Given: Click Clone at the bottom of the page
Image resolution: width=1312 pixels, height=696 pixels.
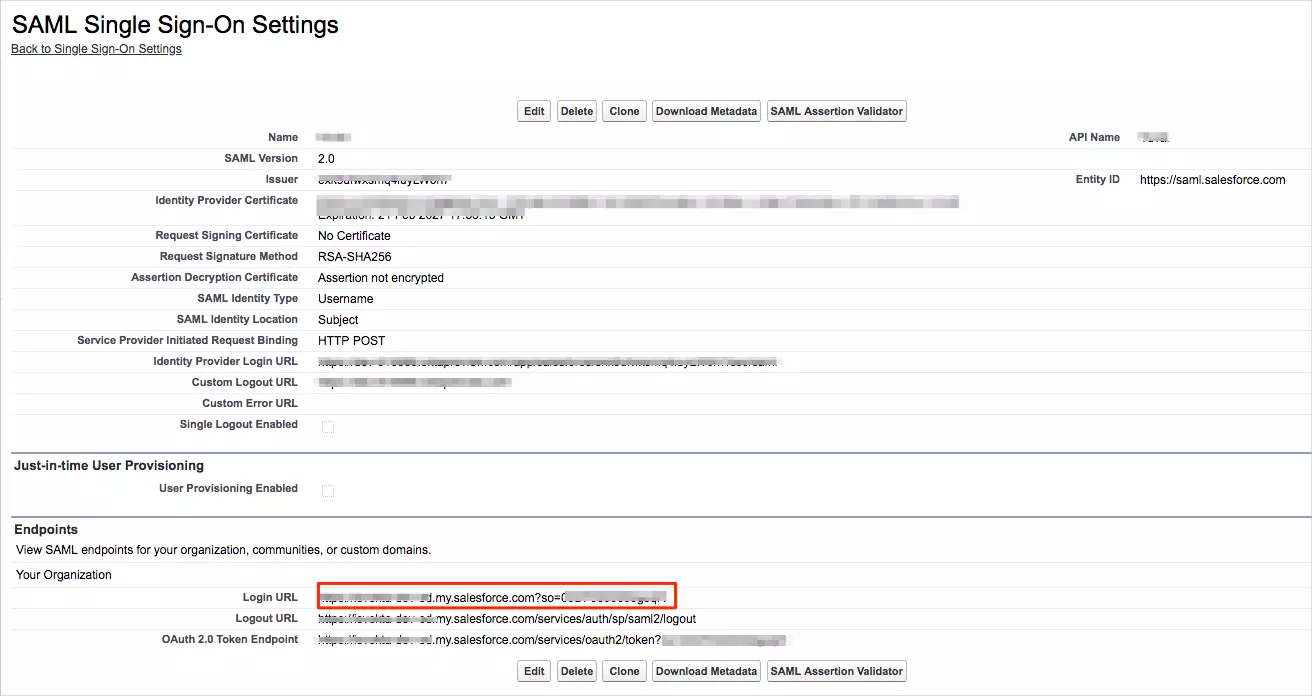Looking at the screenshot, I should pos(624,671).
